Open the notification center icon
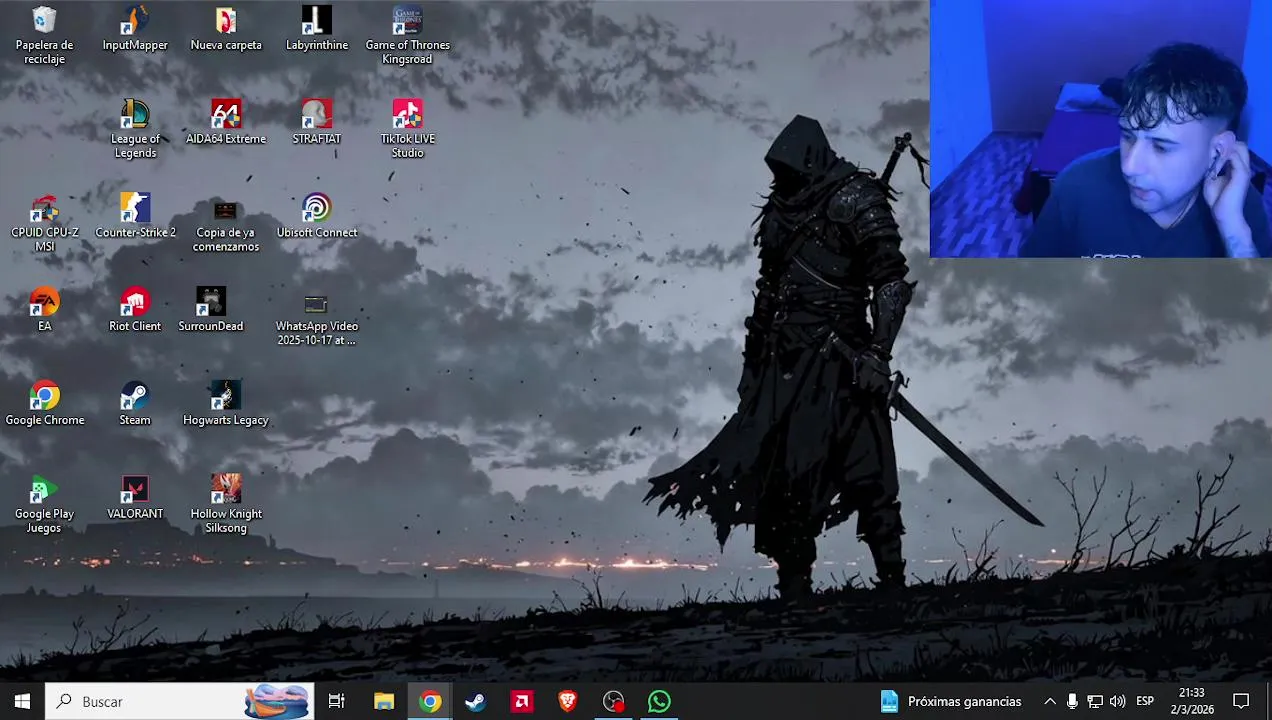This screenshot has height=720, width=1272. 1241,702
